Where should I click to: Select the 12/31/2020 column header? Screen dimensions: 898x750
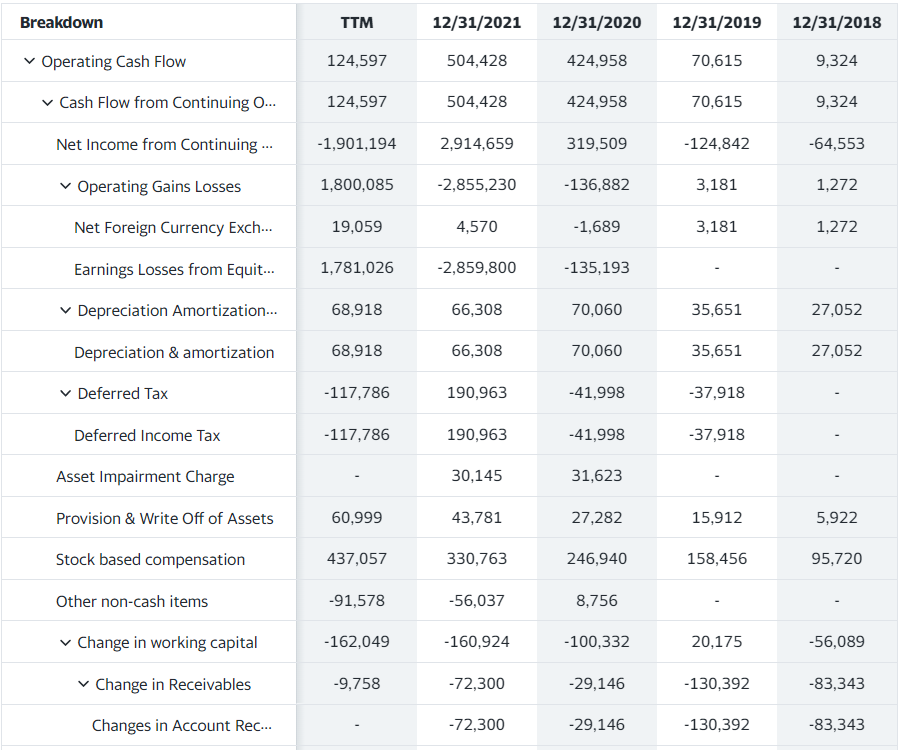point(596,21)
